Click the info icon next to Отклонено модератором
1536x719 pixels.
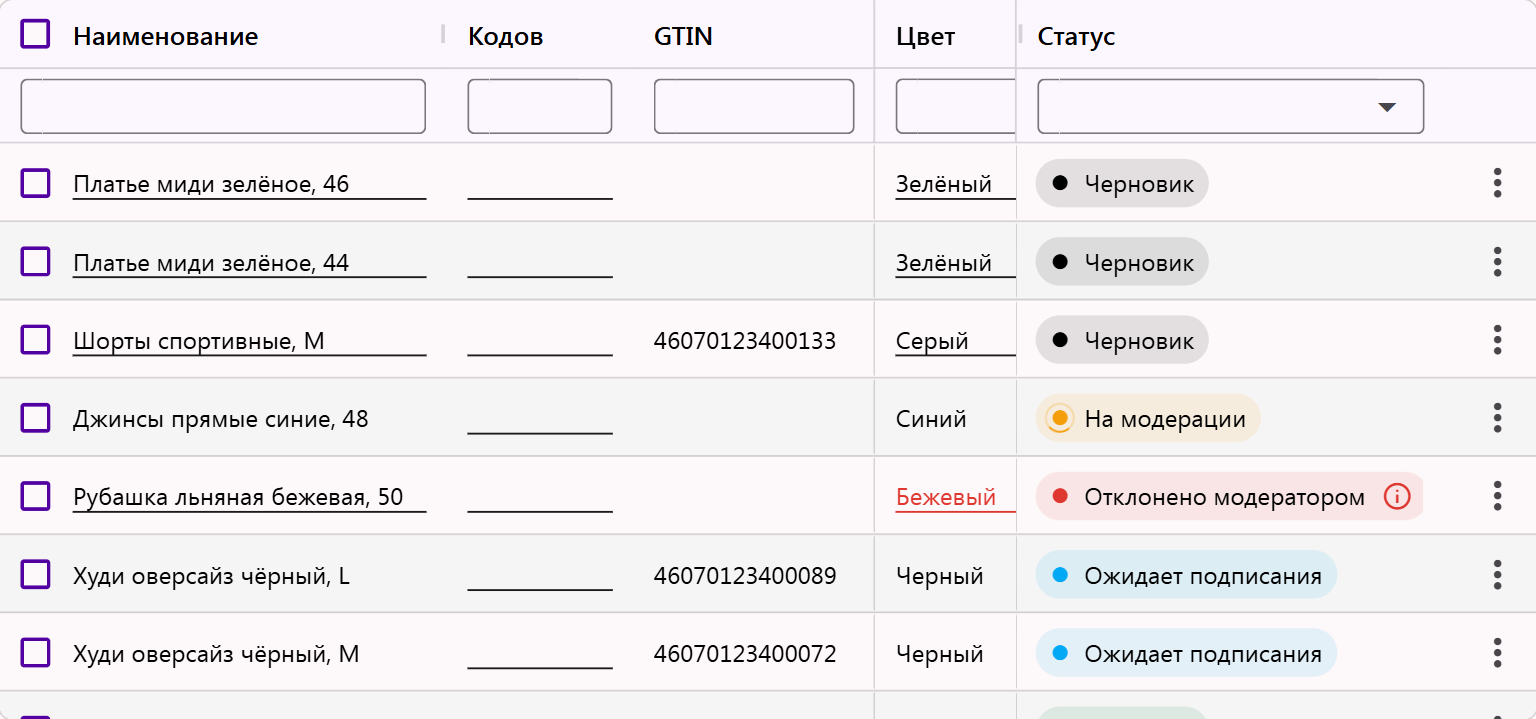[x=1396, y=496]
